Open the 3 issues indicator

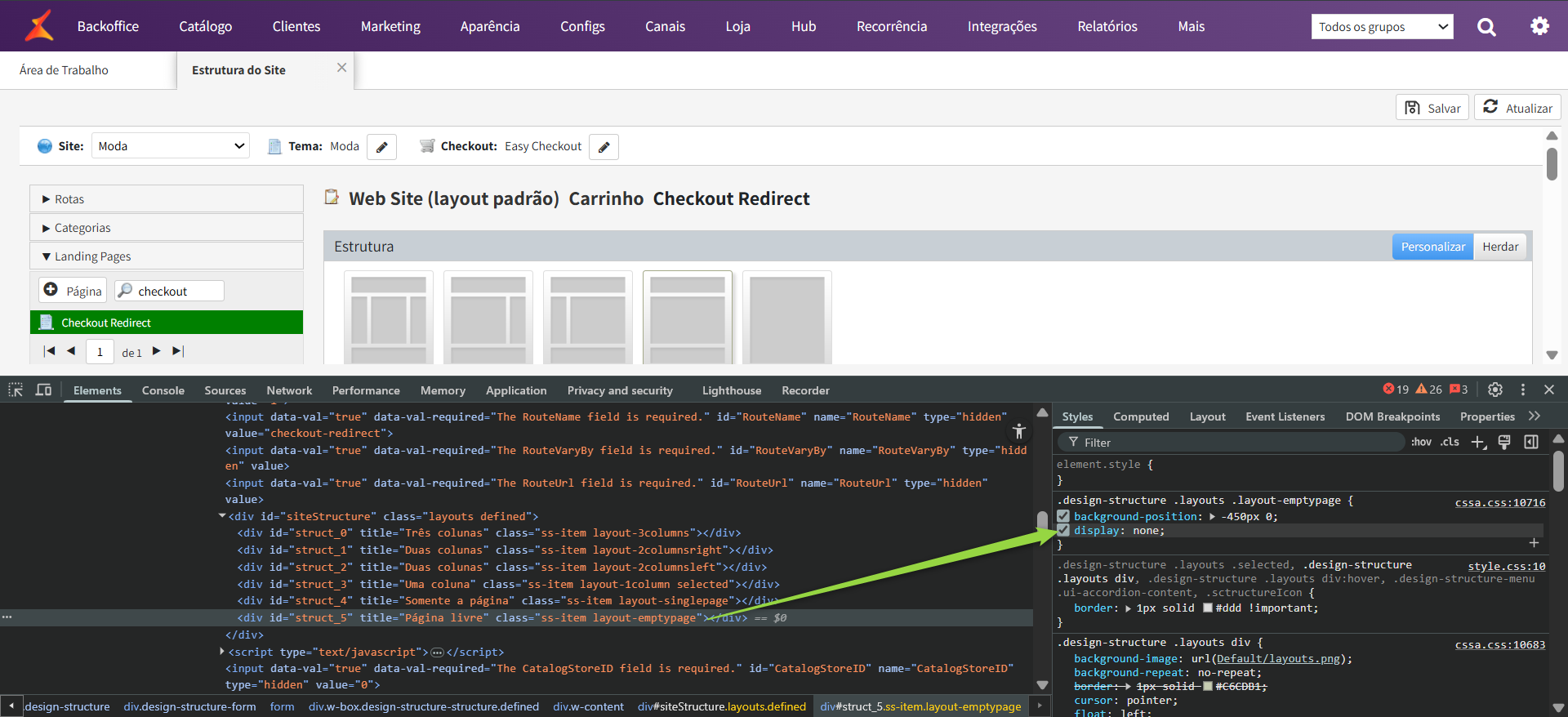pos(1459,390)
